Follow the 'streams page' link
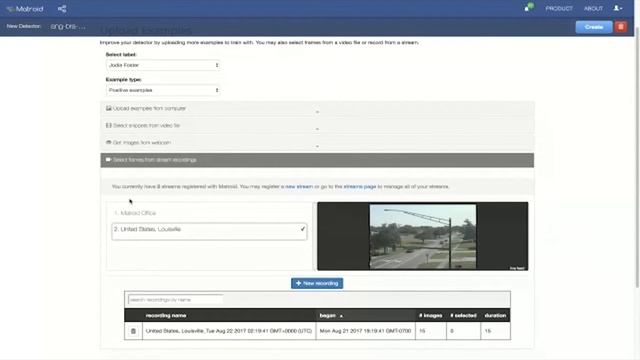Viewport: 640px width, 360px height. pyautogui.click(x=360, y=187)
